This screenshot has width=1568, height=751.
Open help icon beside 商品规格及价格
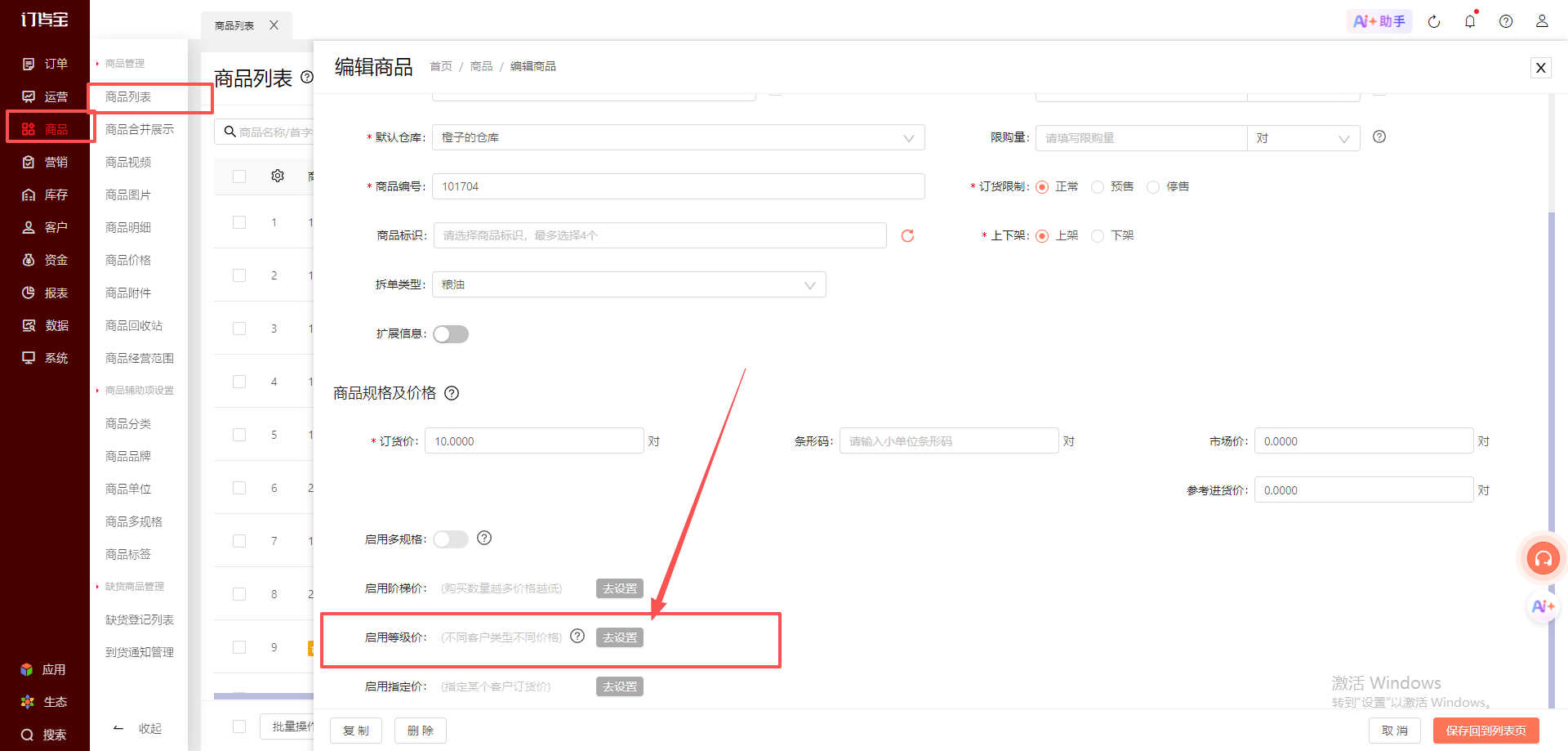[x=452, y=393]
